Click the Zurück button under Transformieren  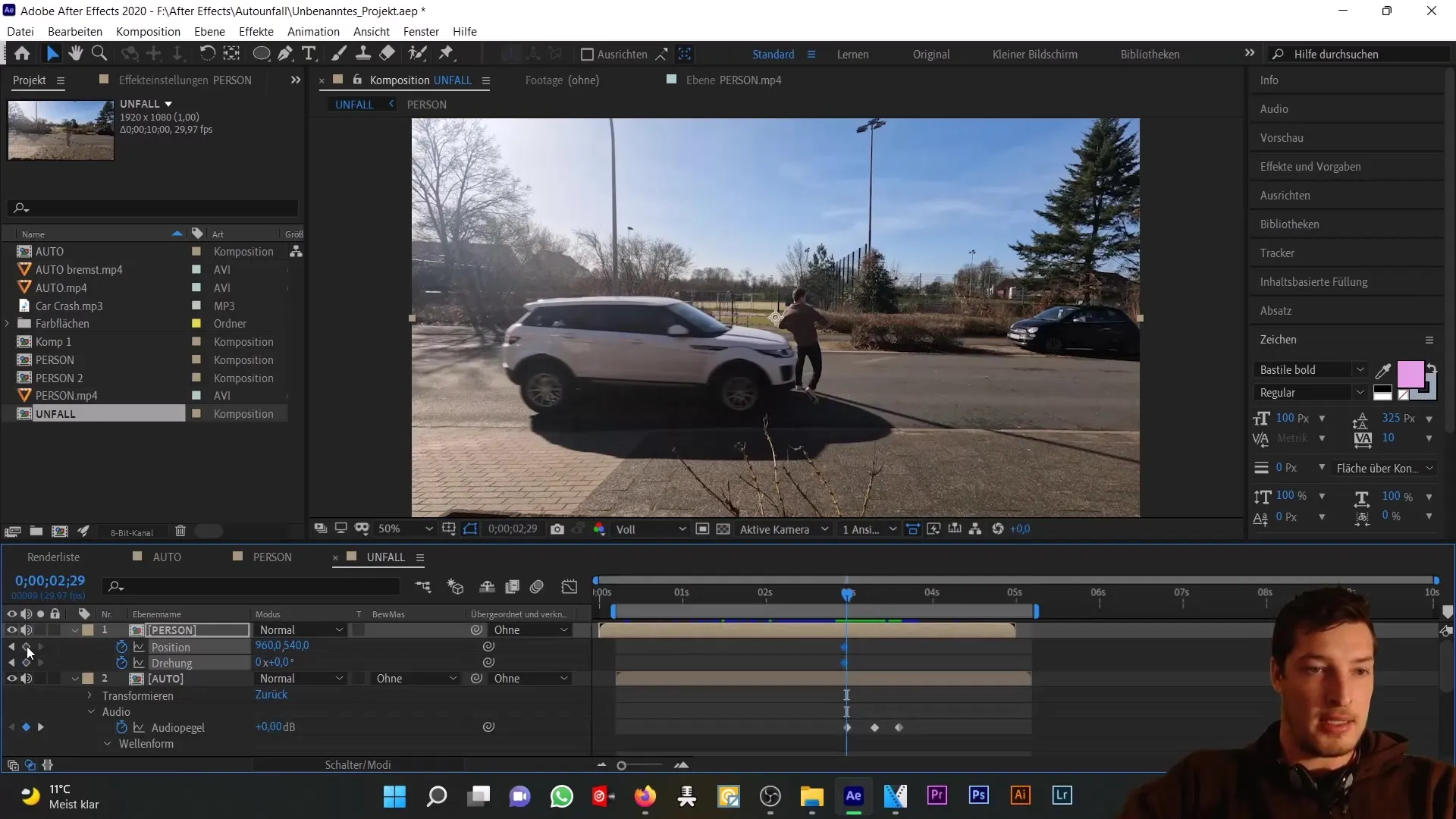coord(271,694)
